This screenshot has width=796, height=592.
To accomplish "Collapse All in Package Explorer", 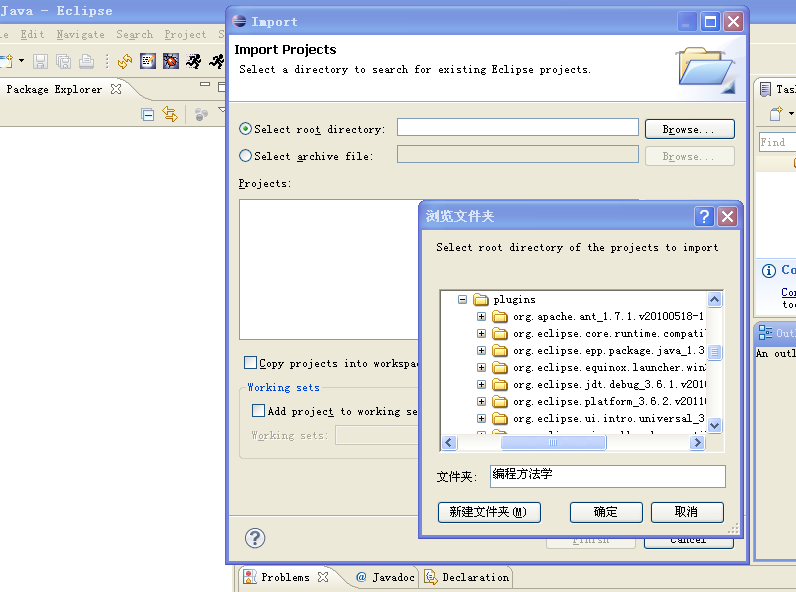I will [x=148, y=115].
